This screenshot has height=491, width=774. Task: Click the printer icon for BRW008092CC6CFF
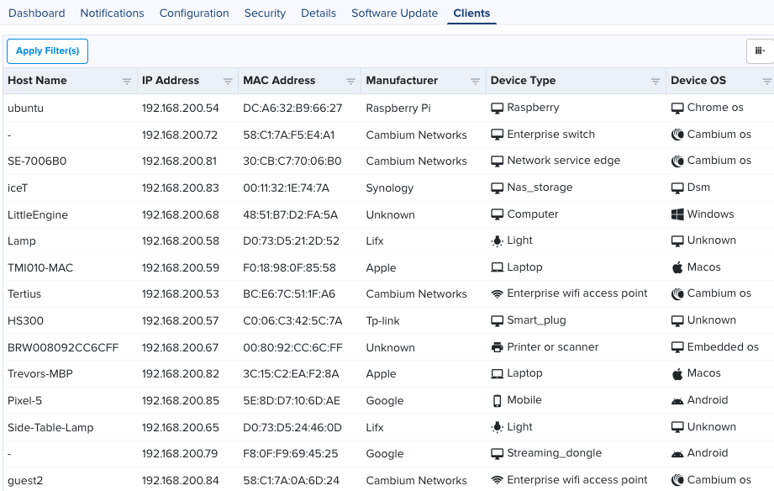pyautogui.click(x=497, y=347)
